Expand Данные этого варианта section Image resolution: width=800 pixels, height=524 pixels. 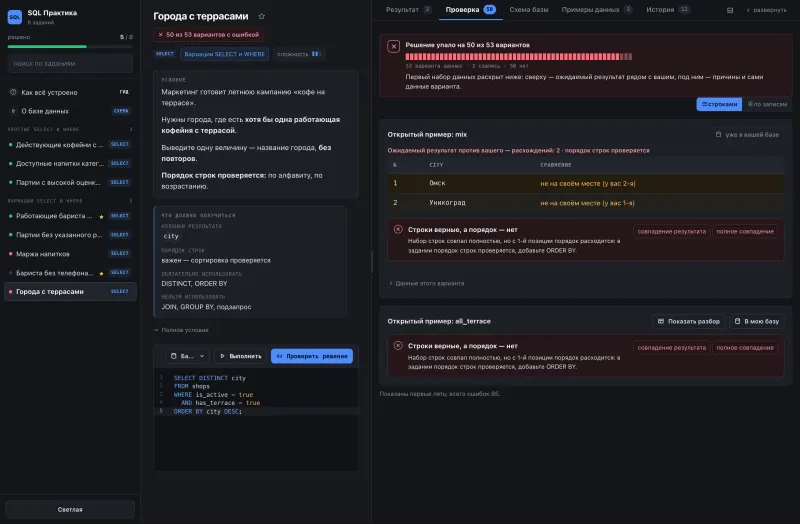coord(427,283)
